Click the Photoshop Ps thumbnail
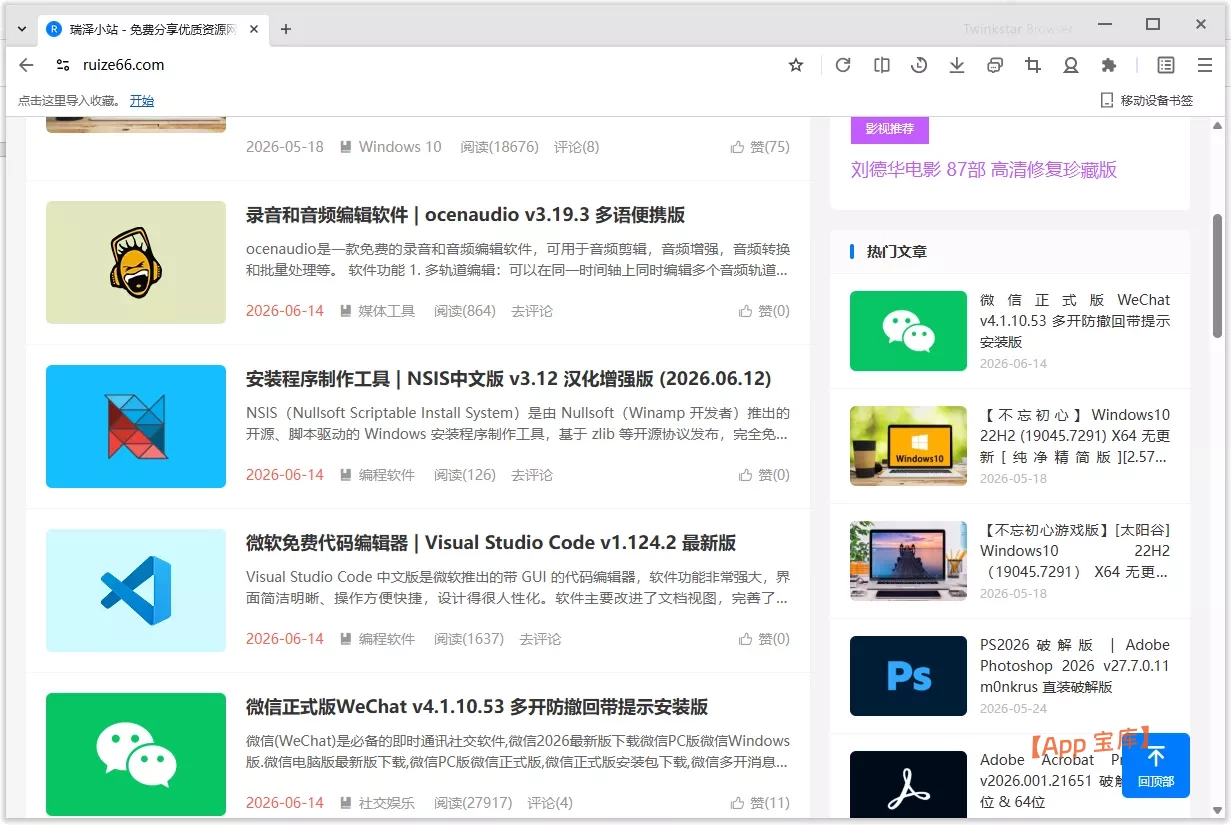Viewport: 1231px width, 825px height. (908, 676)
